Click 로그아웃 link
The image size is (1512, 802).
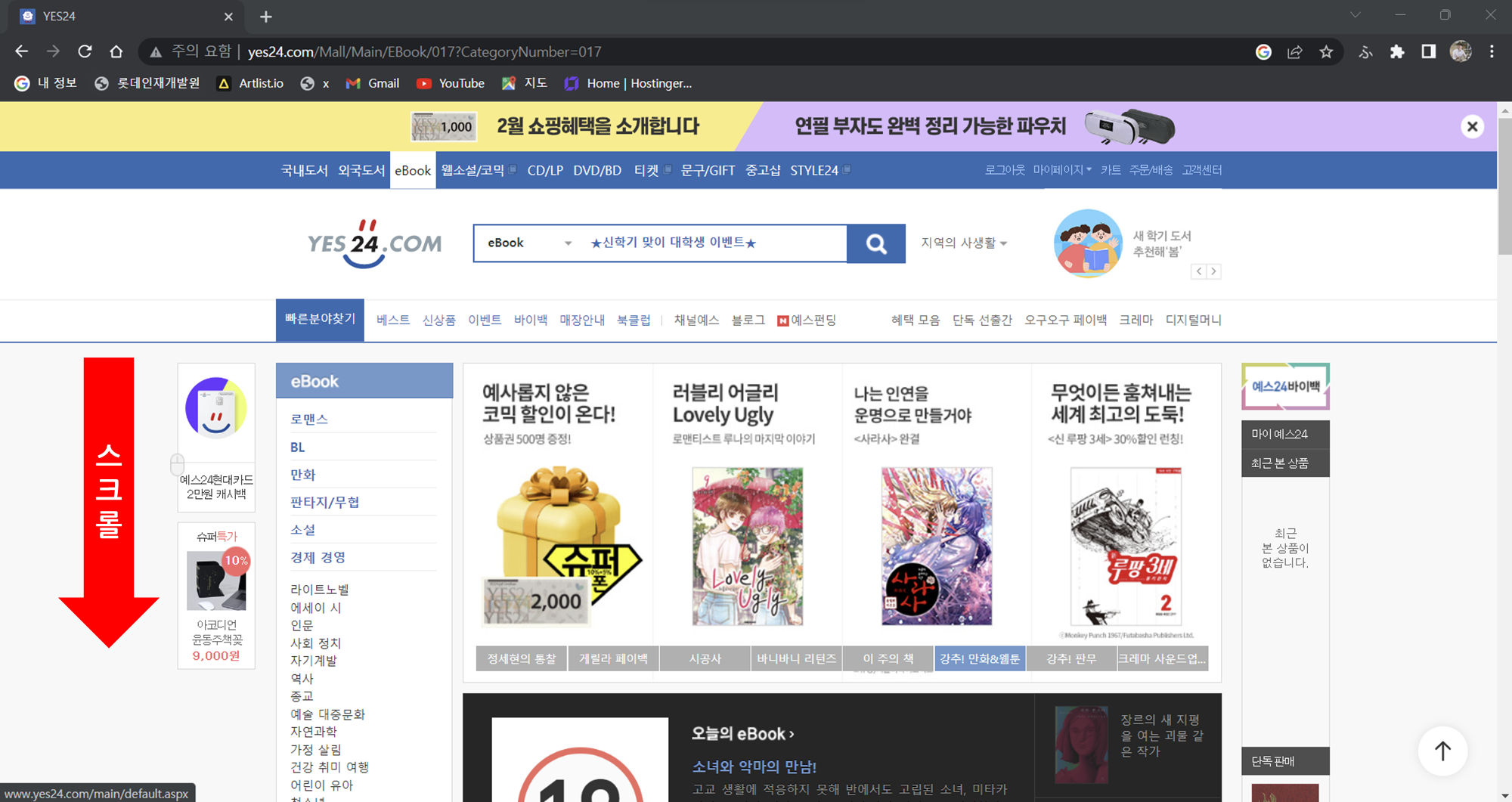point(1005,170)
